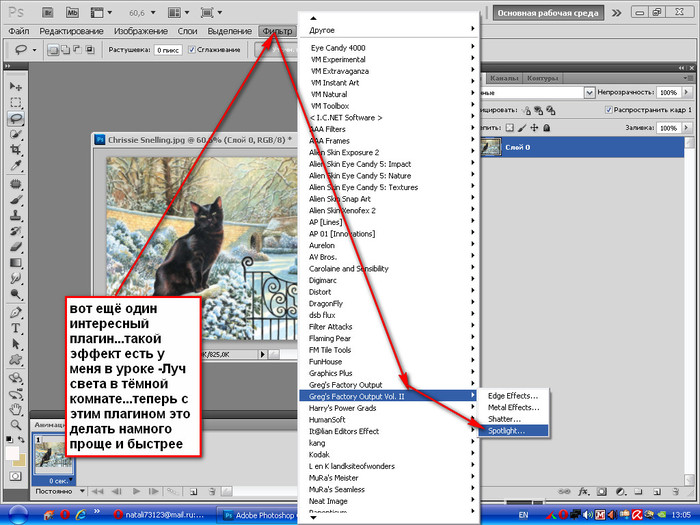Select the Rectangular Marquee tool
This screenshot has width=700, height=525.
tap(16, 102)
